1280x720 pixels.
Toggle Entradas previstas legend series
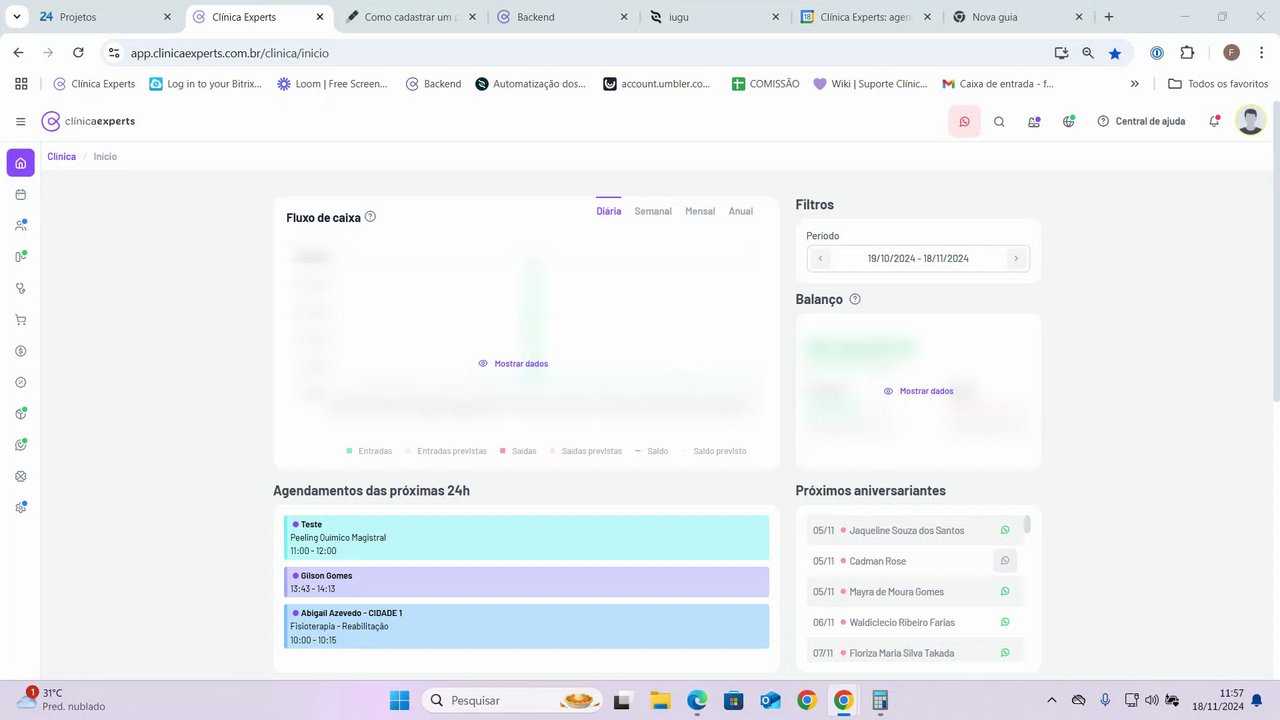click(446, 451)
